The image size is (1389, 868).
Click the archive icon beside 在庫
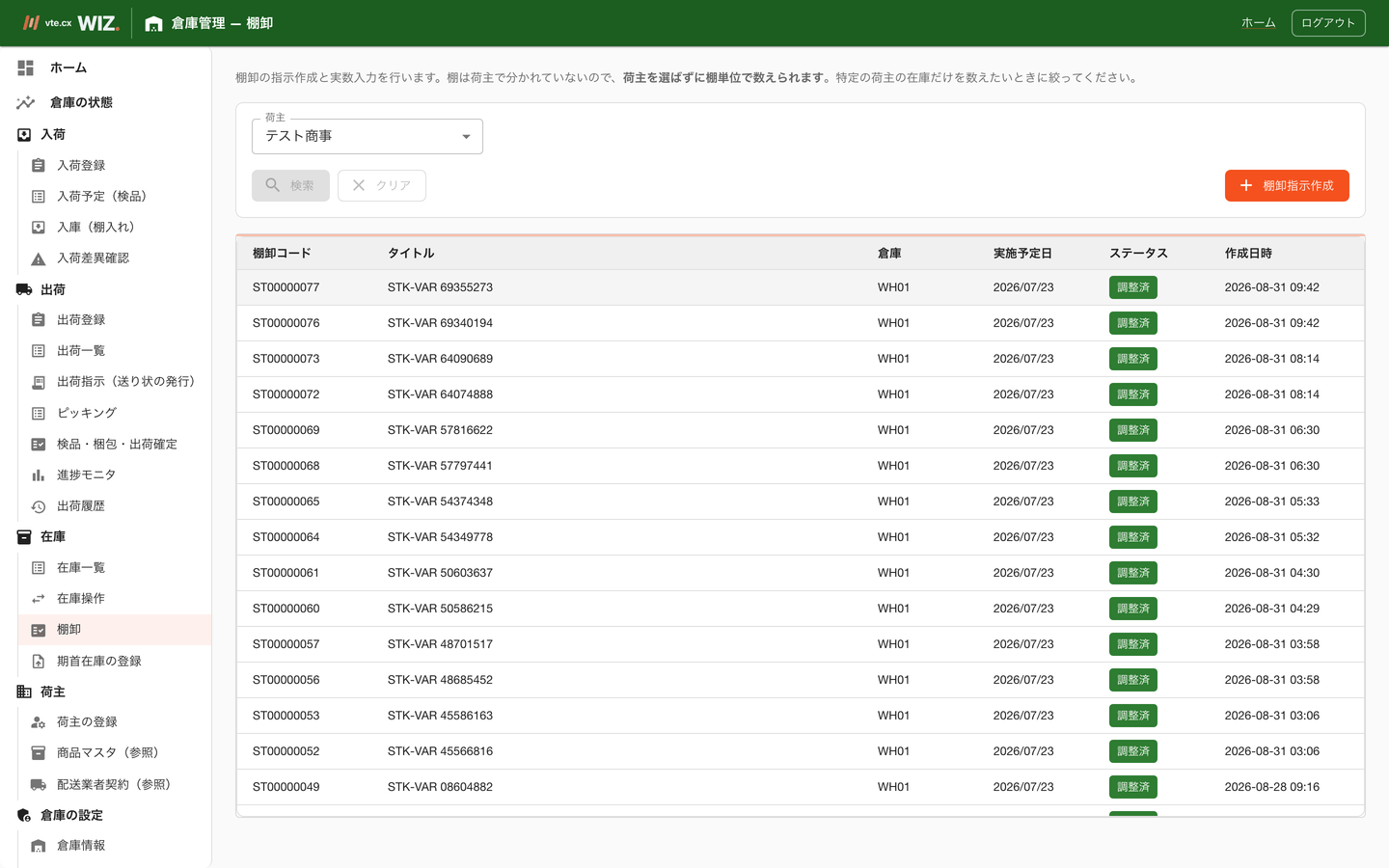[x=24, y=537]
